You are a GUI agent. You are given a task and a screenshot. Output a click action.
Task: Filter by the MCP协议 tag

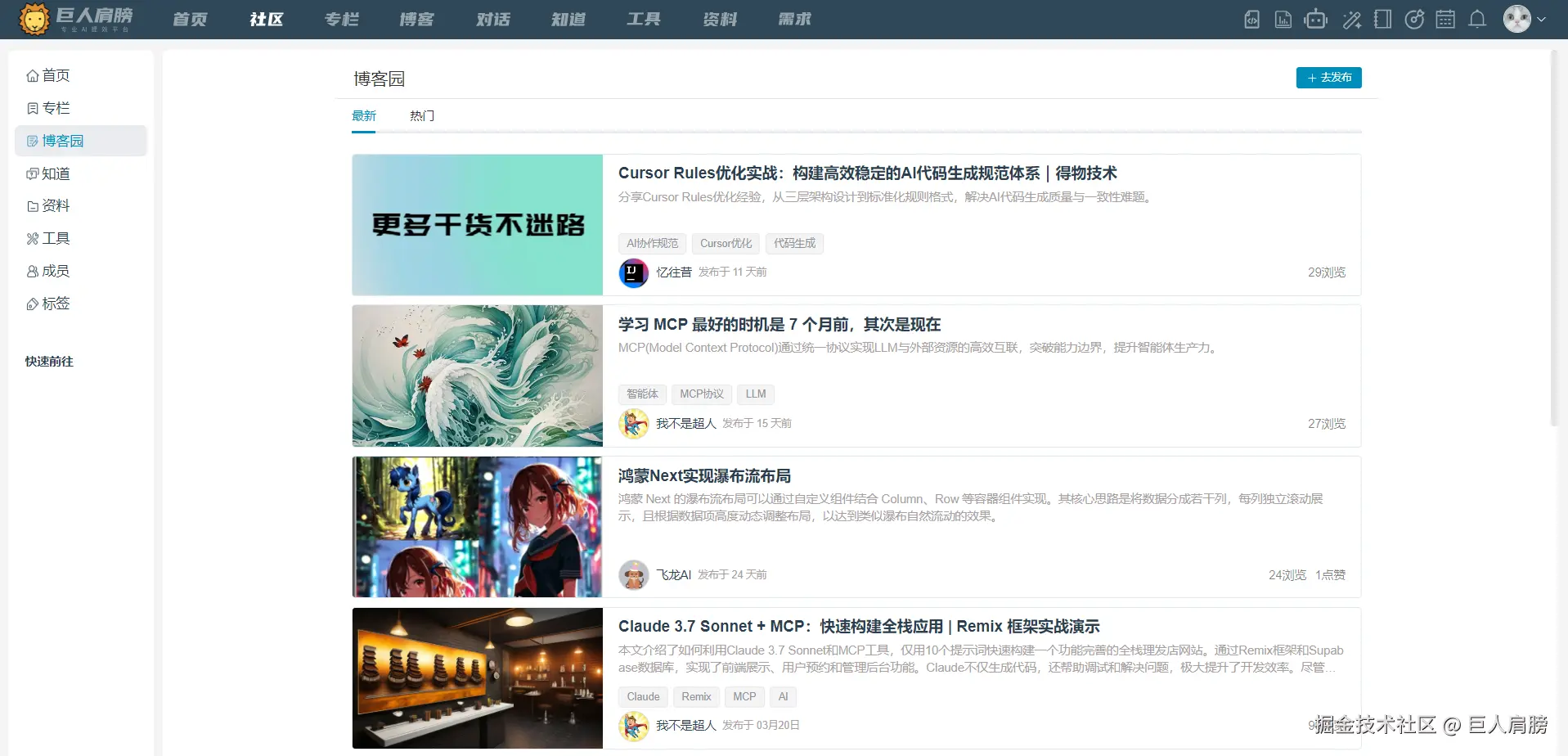702,394
